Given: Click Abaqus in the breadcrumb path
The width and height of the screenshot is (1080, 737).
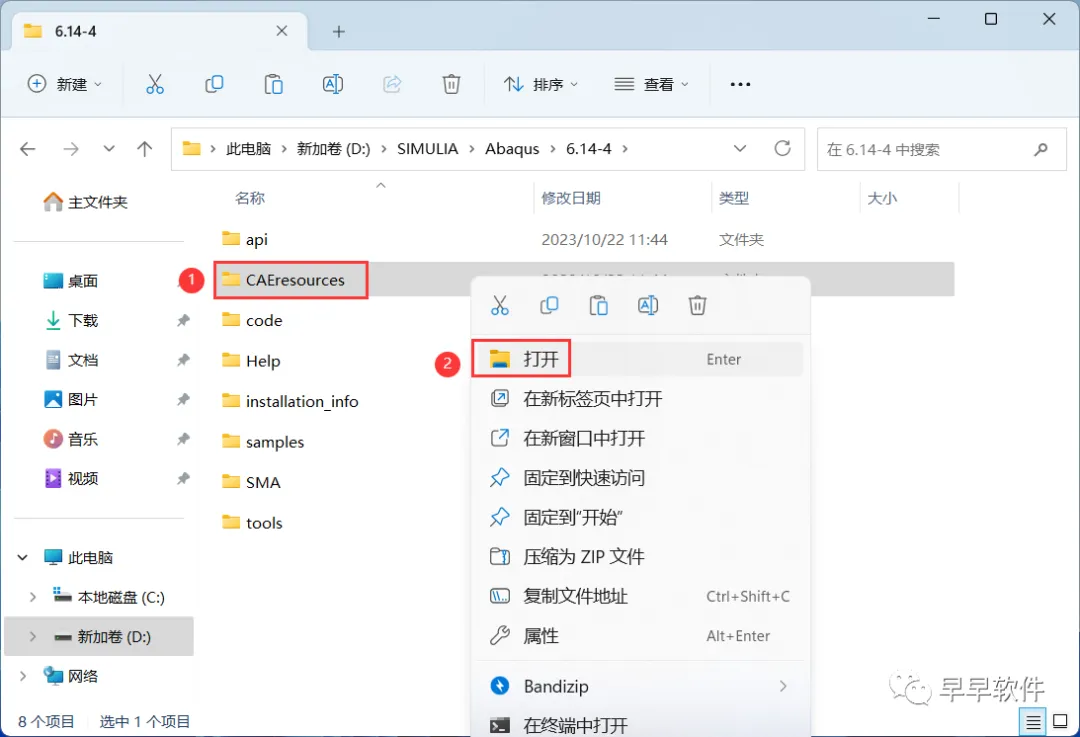Looking at the screenshot, I should tap(512, 149).
